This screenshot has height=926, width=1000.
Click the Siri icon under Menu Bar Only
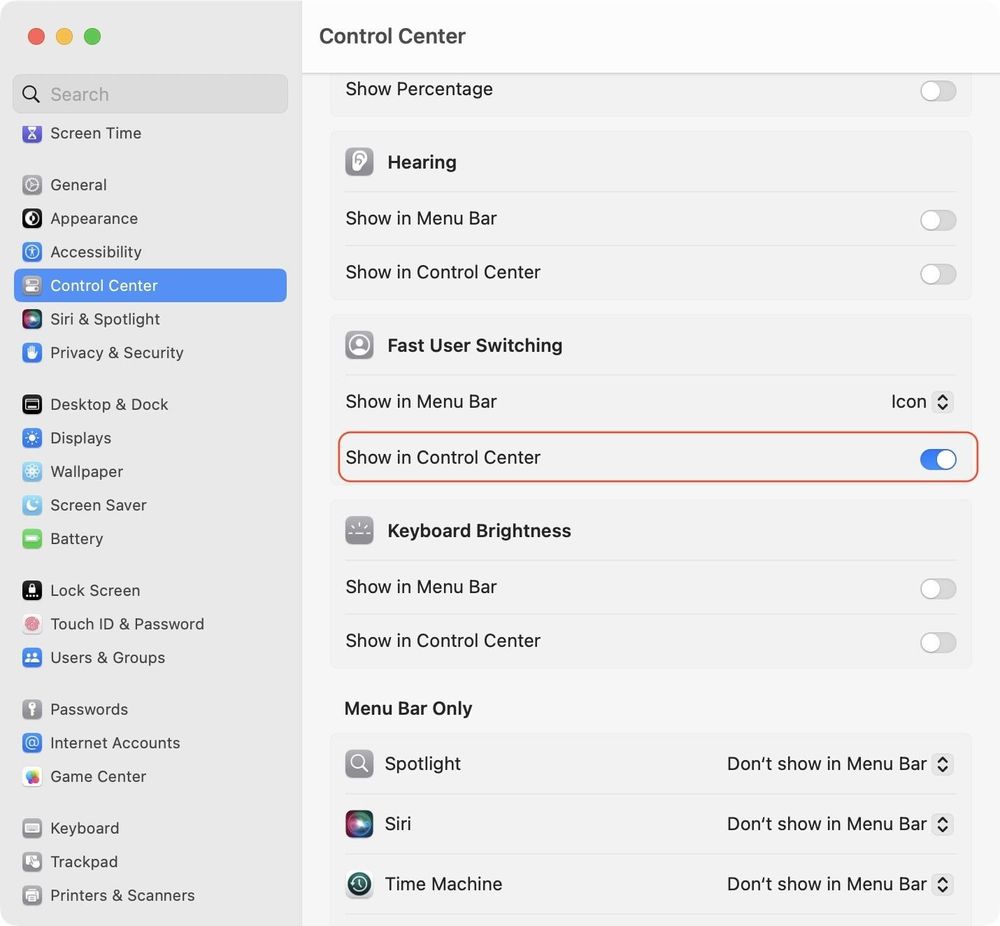click(359, 823)
